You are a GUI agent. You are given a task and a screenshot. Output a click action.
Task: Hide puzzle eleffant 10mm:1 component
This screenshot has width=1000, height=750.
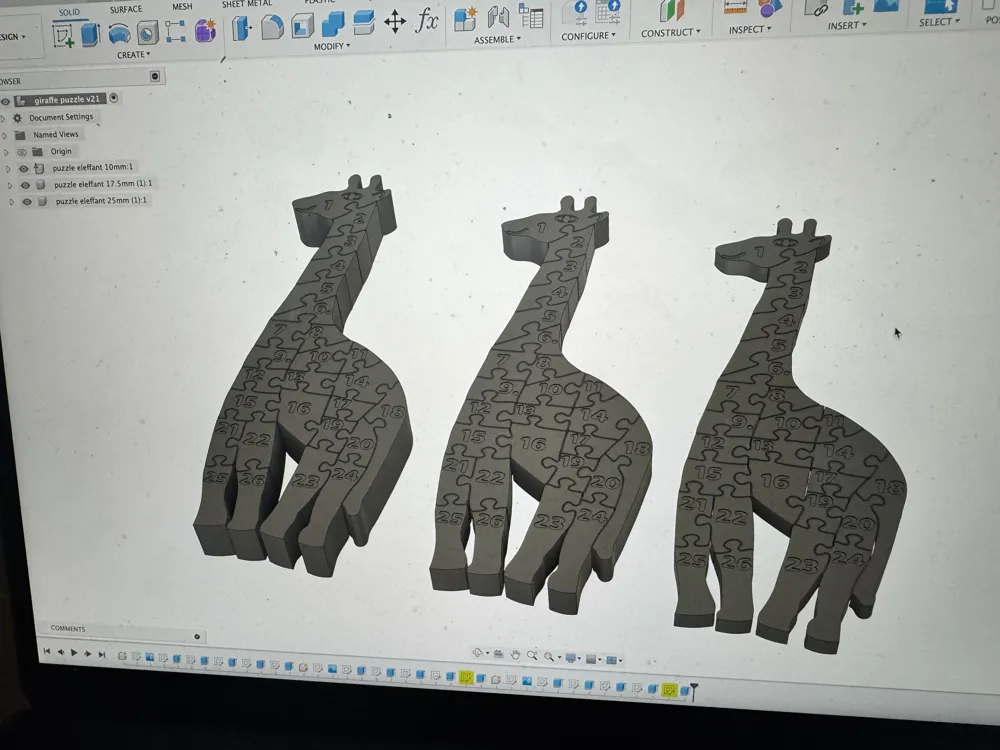point(24,168)
